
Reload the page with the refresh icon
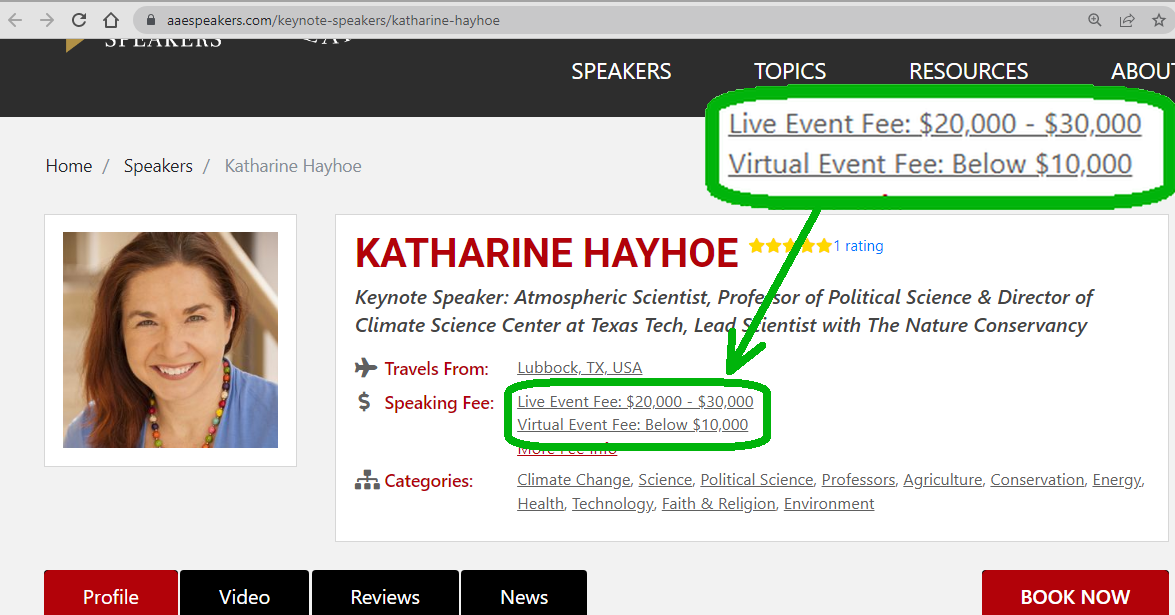point(79,20)
